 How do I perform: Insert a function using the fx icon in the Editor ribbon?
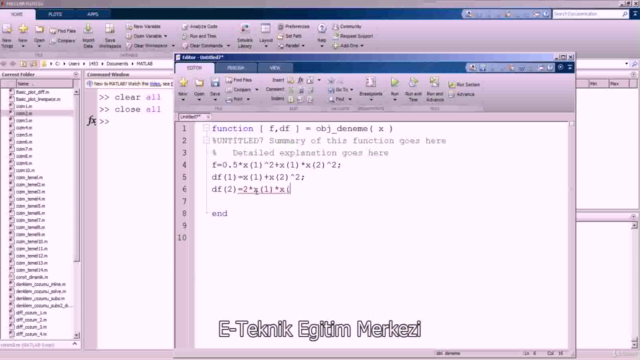point(300,80)
